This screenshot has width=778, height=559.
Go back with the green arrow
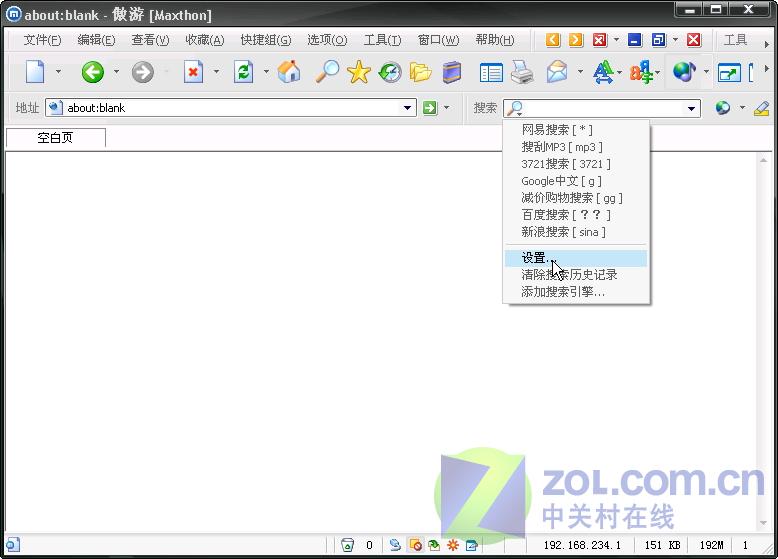(93, 72)
